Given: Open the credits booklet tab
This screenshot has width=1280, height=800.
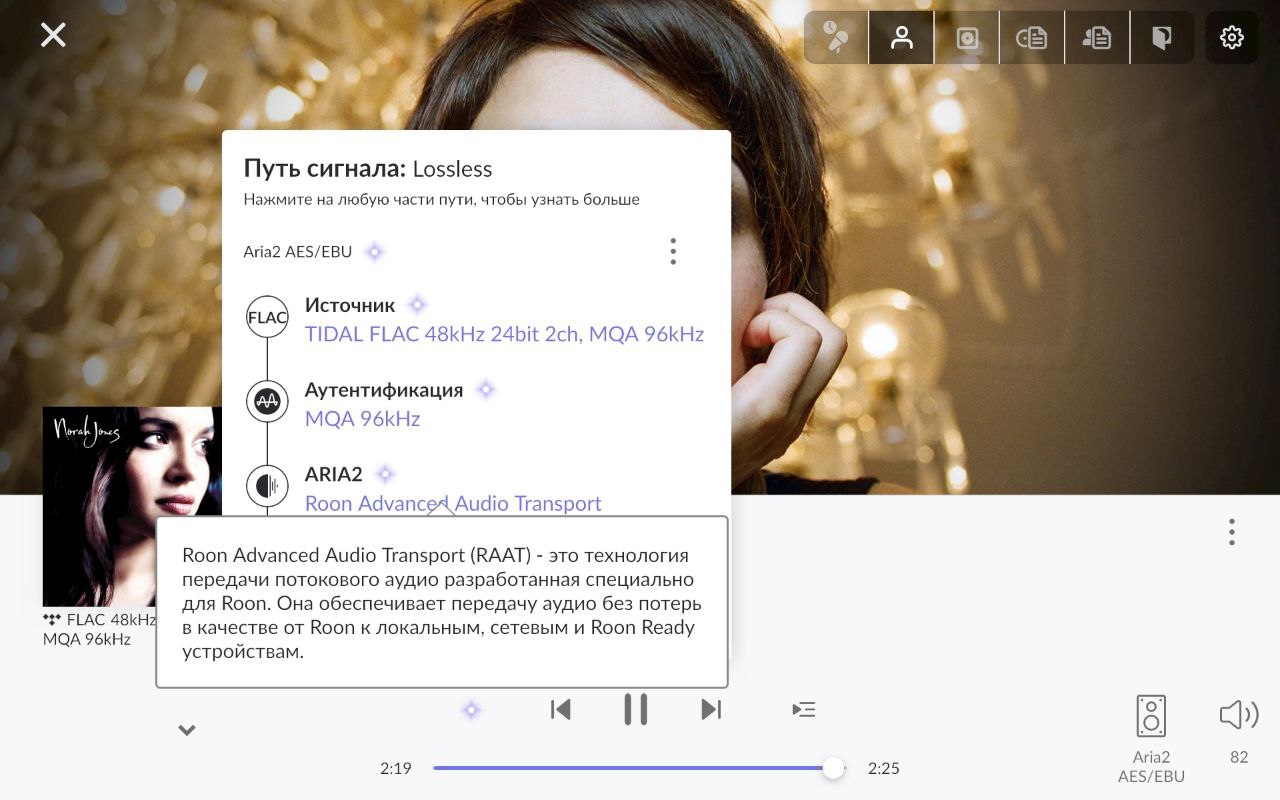Looking at the screenshot, I should coord(1162,38).
